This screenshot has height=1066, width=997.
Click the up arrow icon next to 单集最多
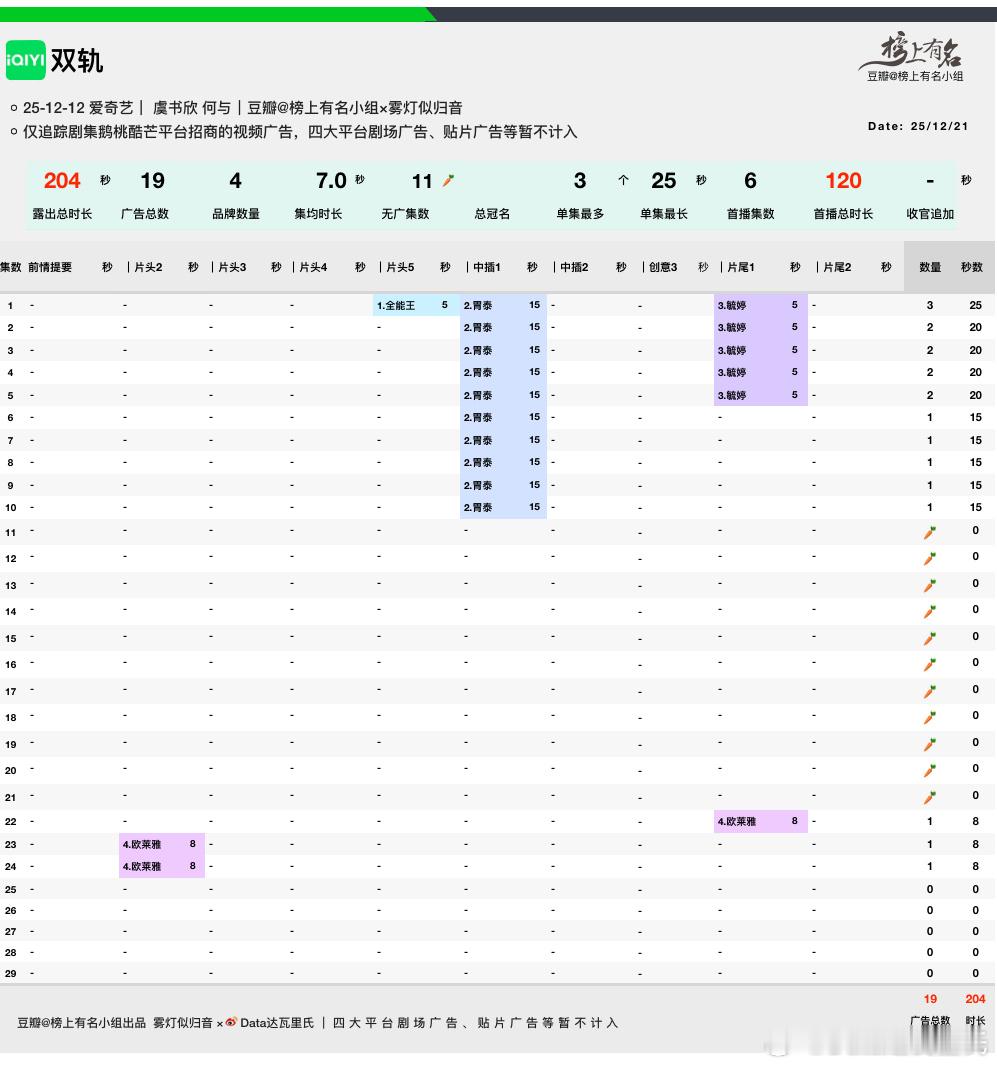(x=623, y=180)
